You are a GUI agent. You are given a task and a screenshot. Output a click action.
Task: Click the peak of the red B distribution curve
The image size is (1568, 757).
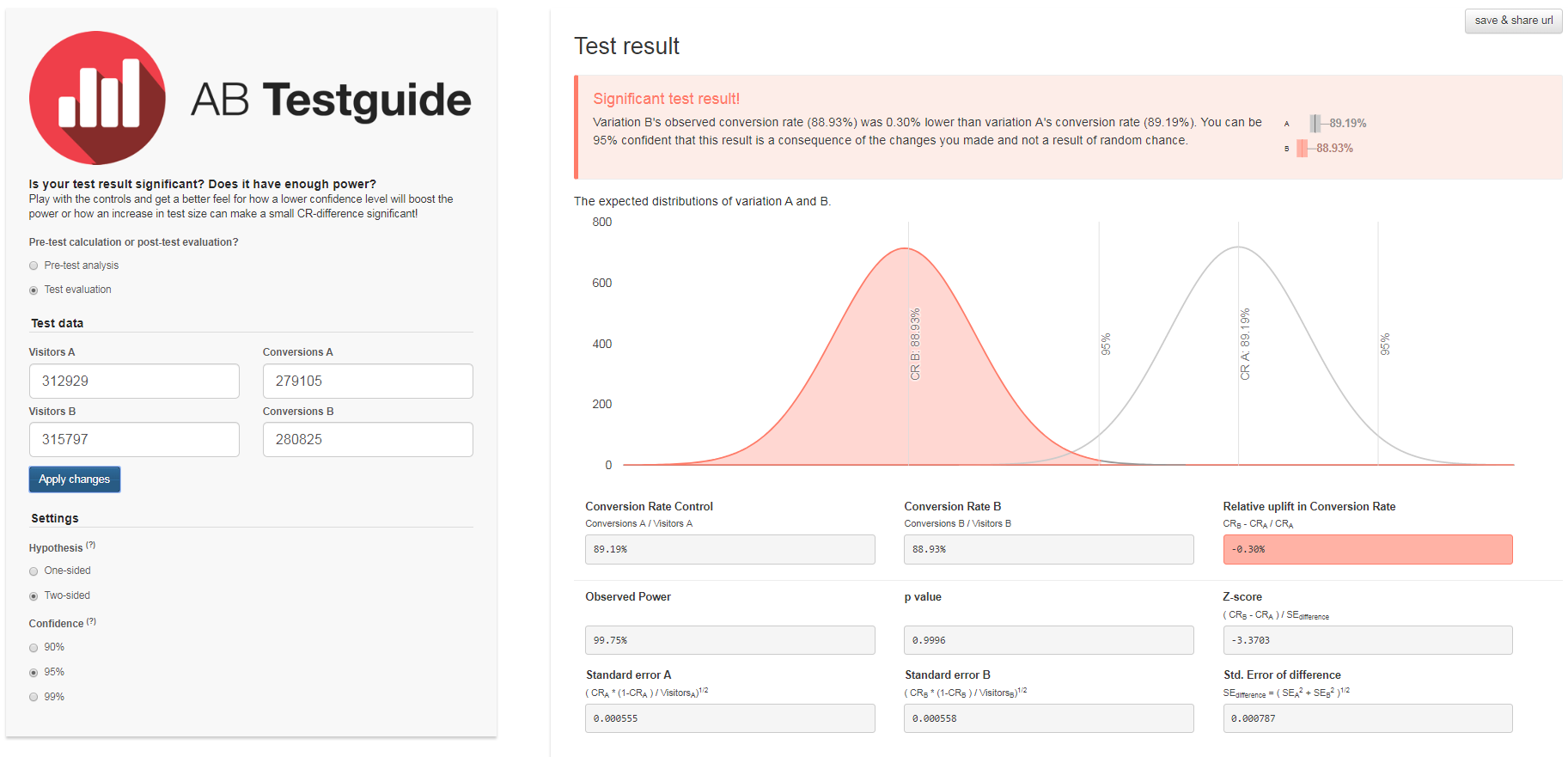coord(906,249)
